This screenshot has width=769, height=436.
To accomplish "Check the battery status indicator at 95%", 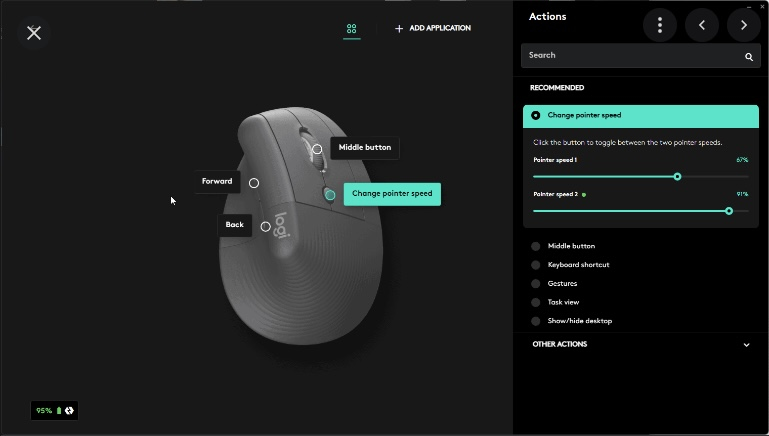I will coord(54,410).
